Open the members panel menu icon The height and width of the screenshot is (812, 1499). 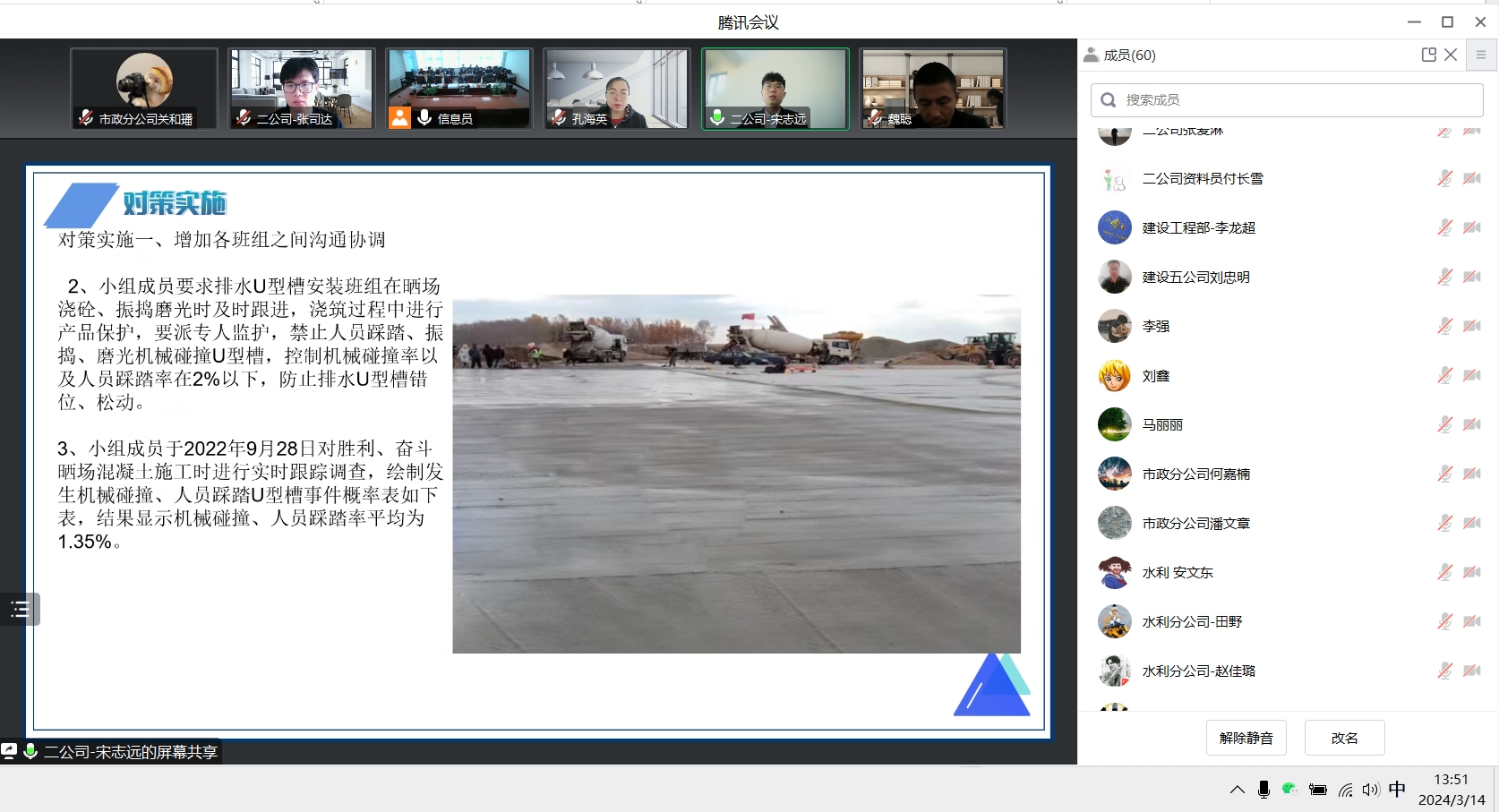1481,55
